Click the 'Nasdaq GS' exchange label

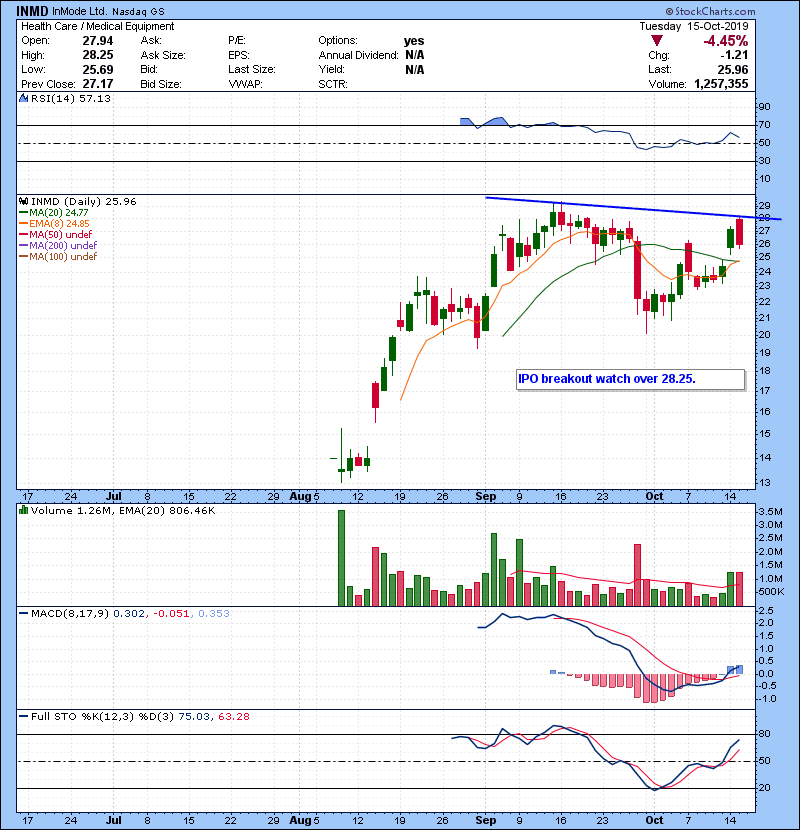tap(138, 12)
